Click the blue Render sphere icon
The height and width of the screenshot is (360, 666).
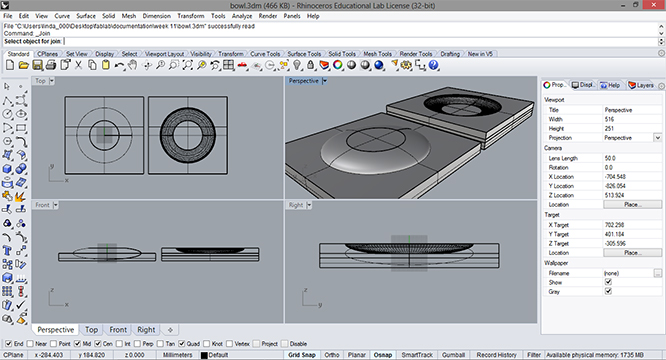click(x=379, y=65)
